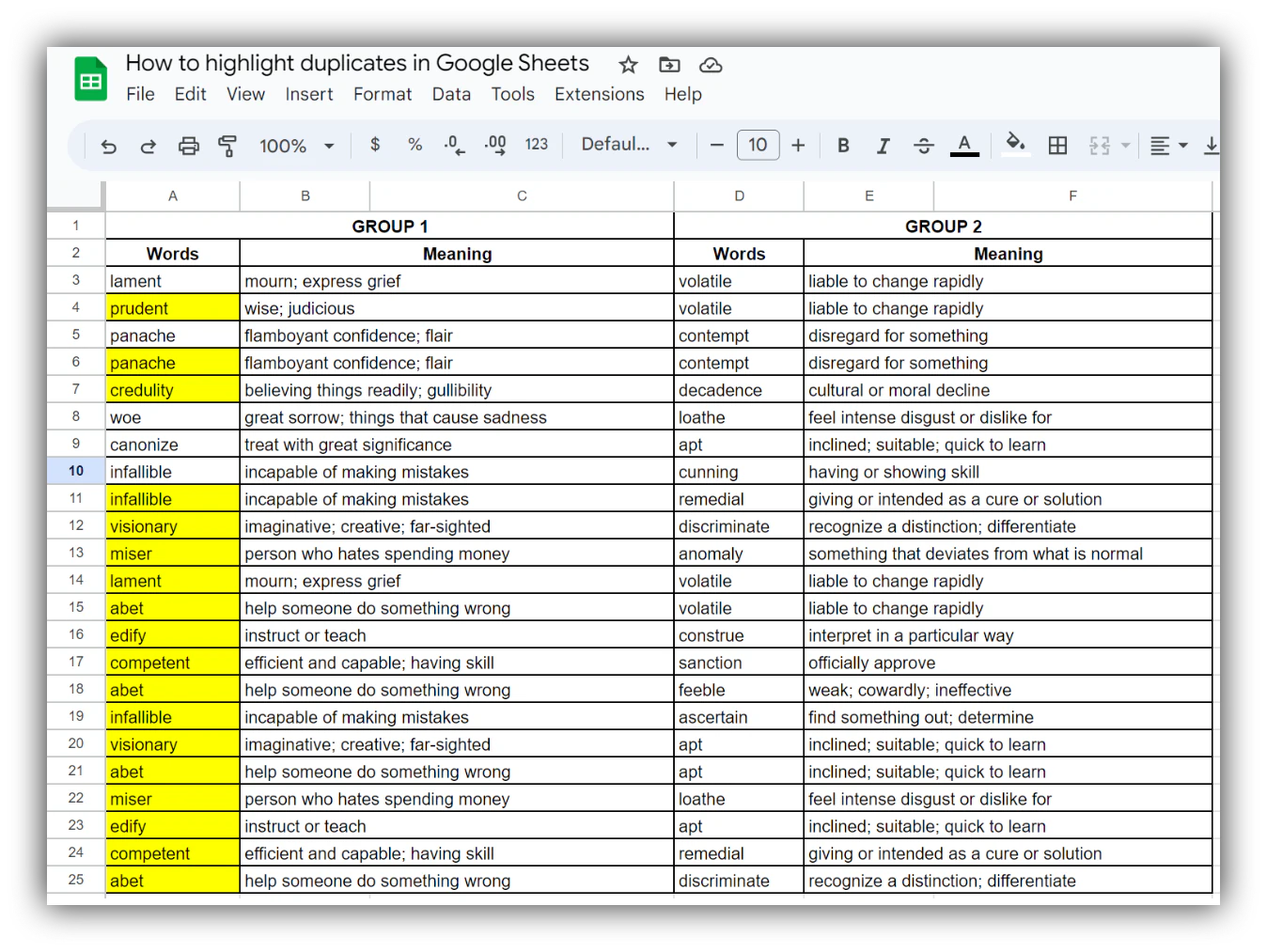Click the font size field showing 10
The width and height of the screenshot is (1267, 952).
tap(758, 145)
